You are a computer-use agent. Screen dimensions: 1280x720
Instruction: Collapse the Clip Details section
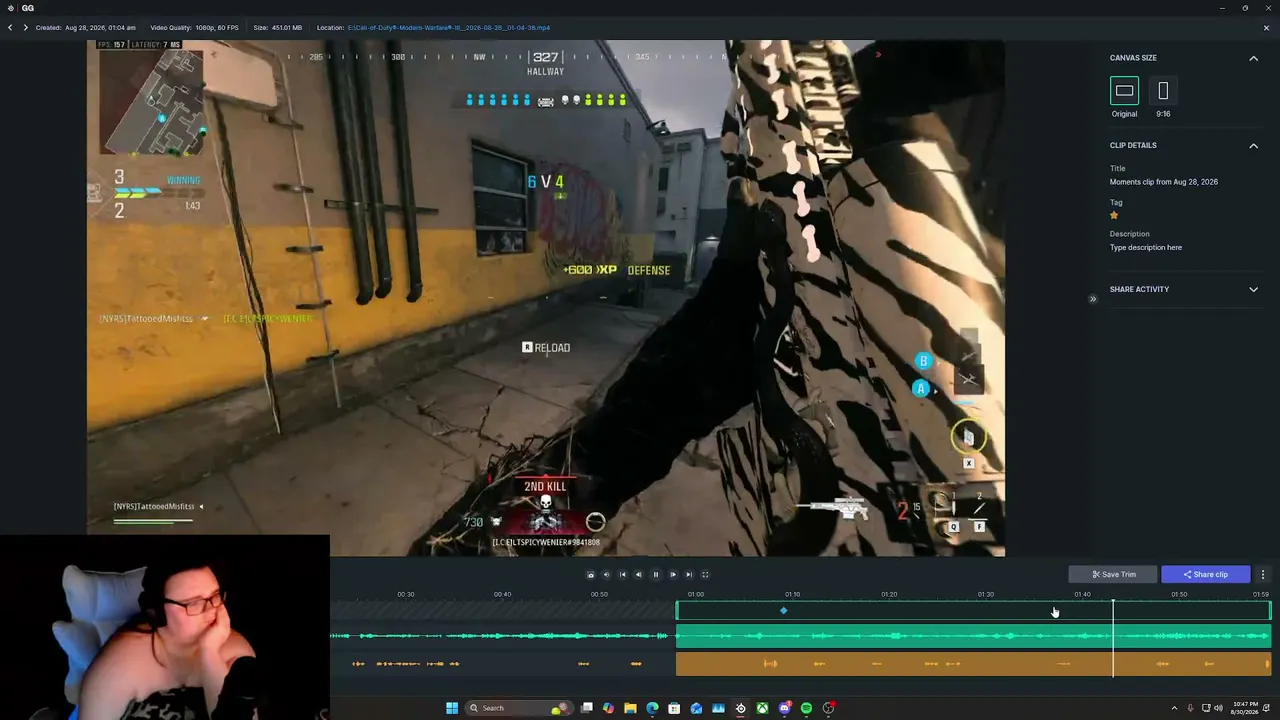click(x=1253, y=146)
